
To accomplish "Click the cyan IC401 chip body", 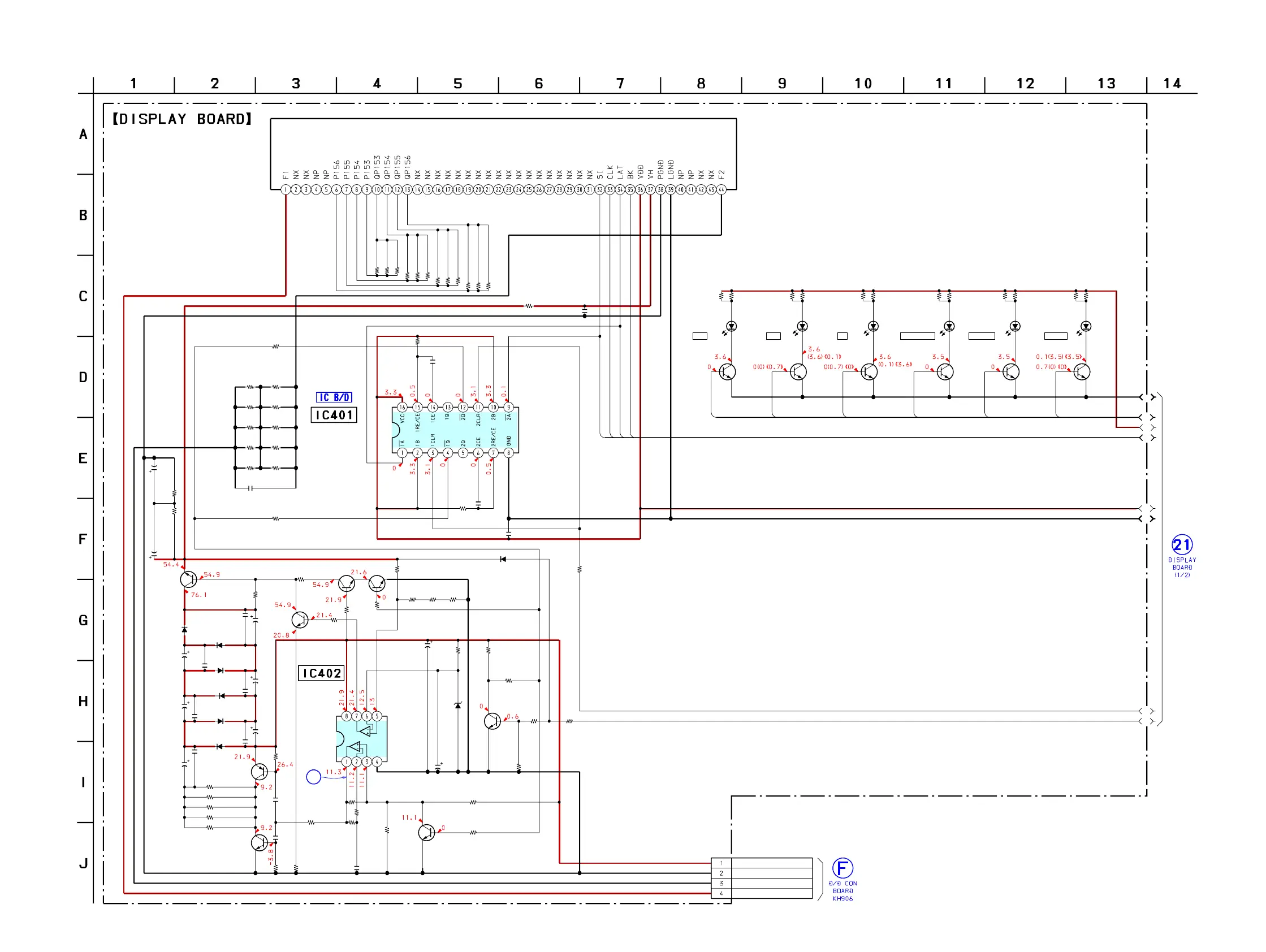I will 455,430.
